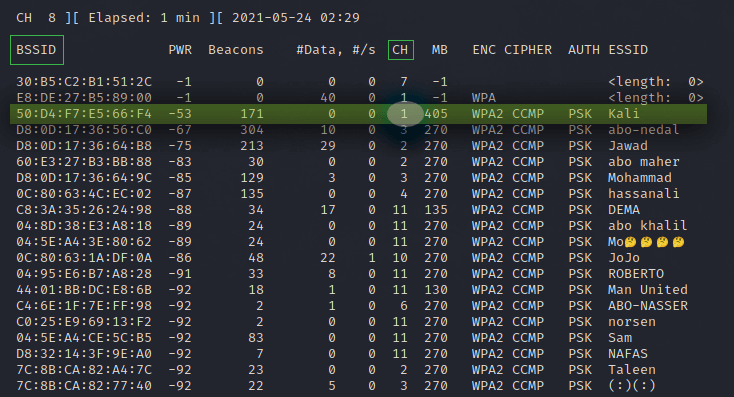Click the DEMA ESSID
The image size is (734, 397).
[624, 210]
